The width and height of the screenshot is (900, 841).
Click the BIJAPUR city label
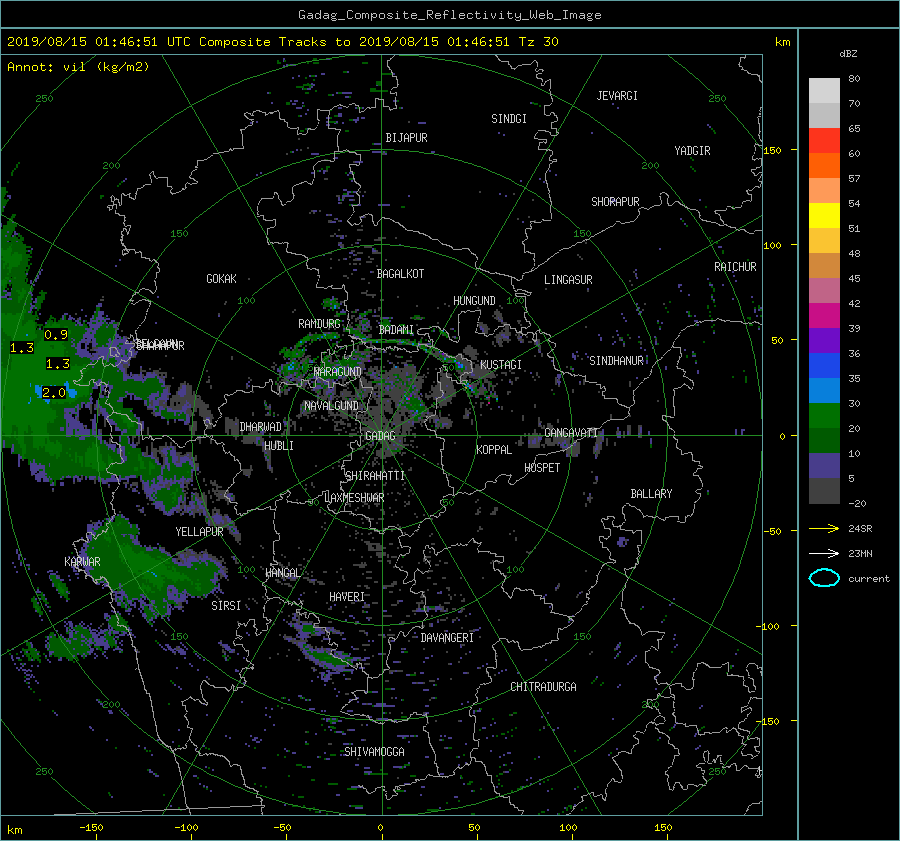[x=406, y=138]
